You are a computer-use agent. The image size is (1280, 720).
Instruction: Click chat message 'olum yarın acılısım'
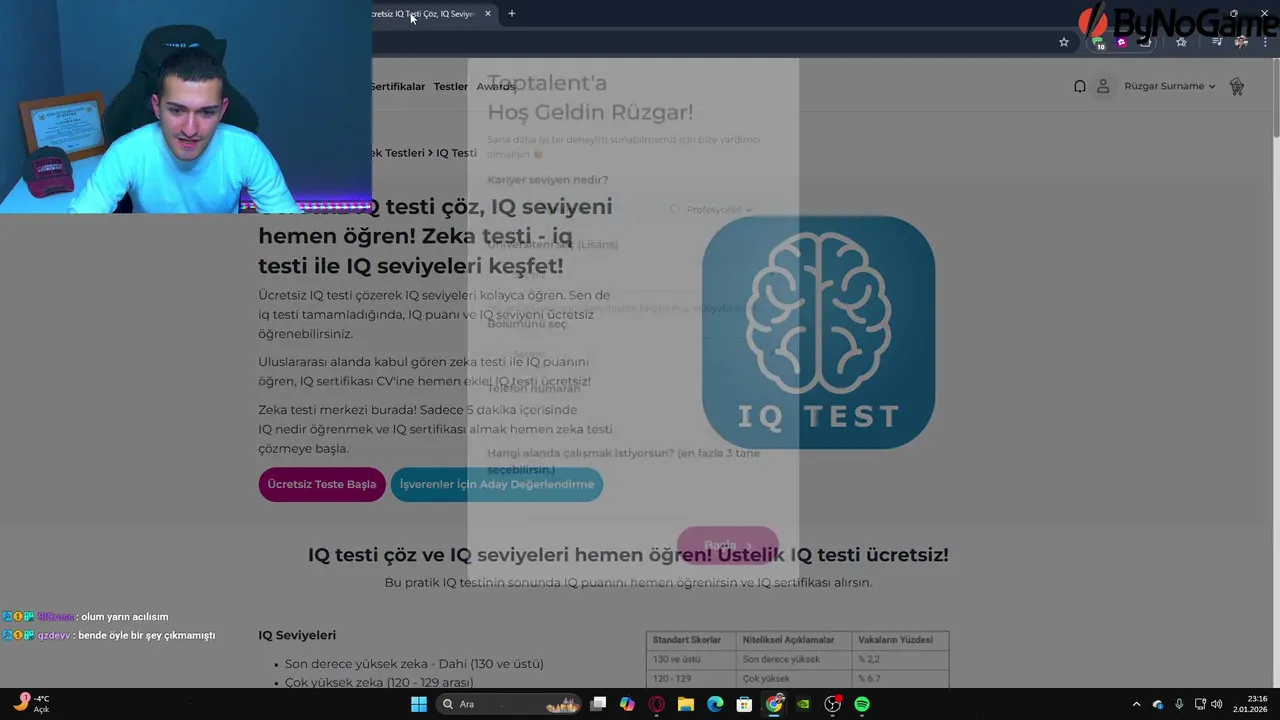click(125, 617)
